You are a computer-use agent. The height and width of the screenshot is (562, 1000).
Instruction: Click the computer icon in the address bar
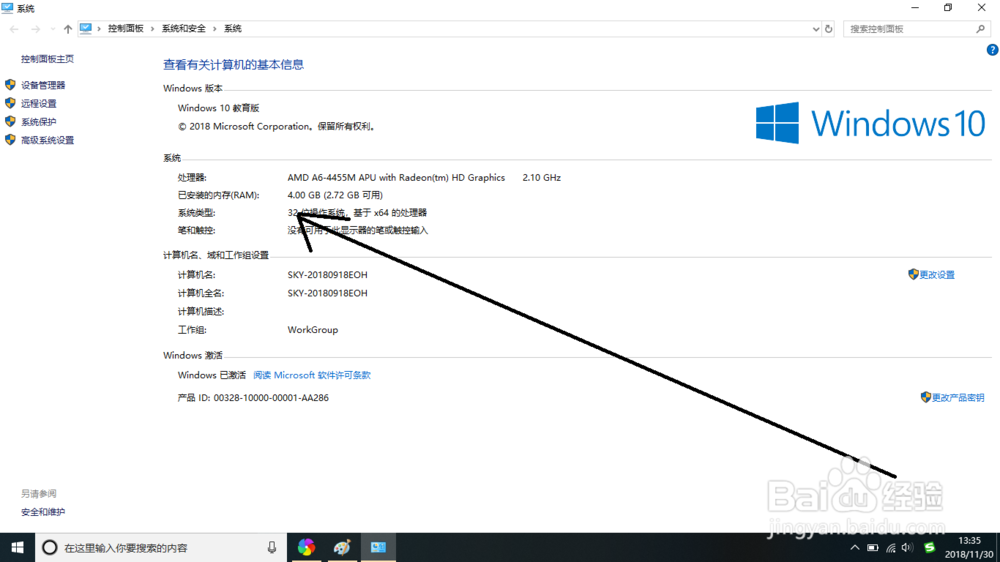tap(85, 29)
